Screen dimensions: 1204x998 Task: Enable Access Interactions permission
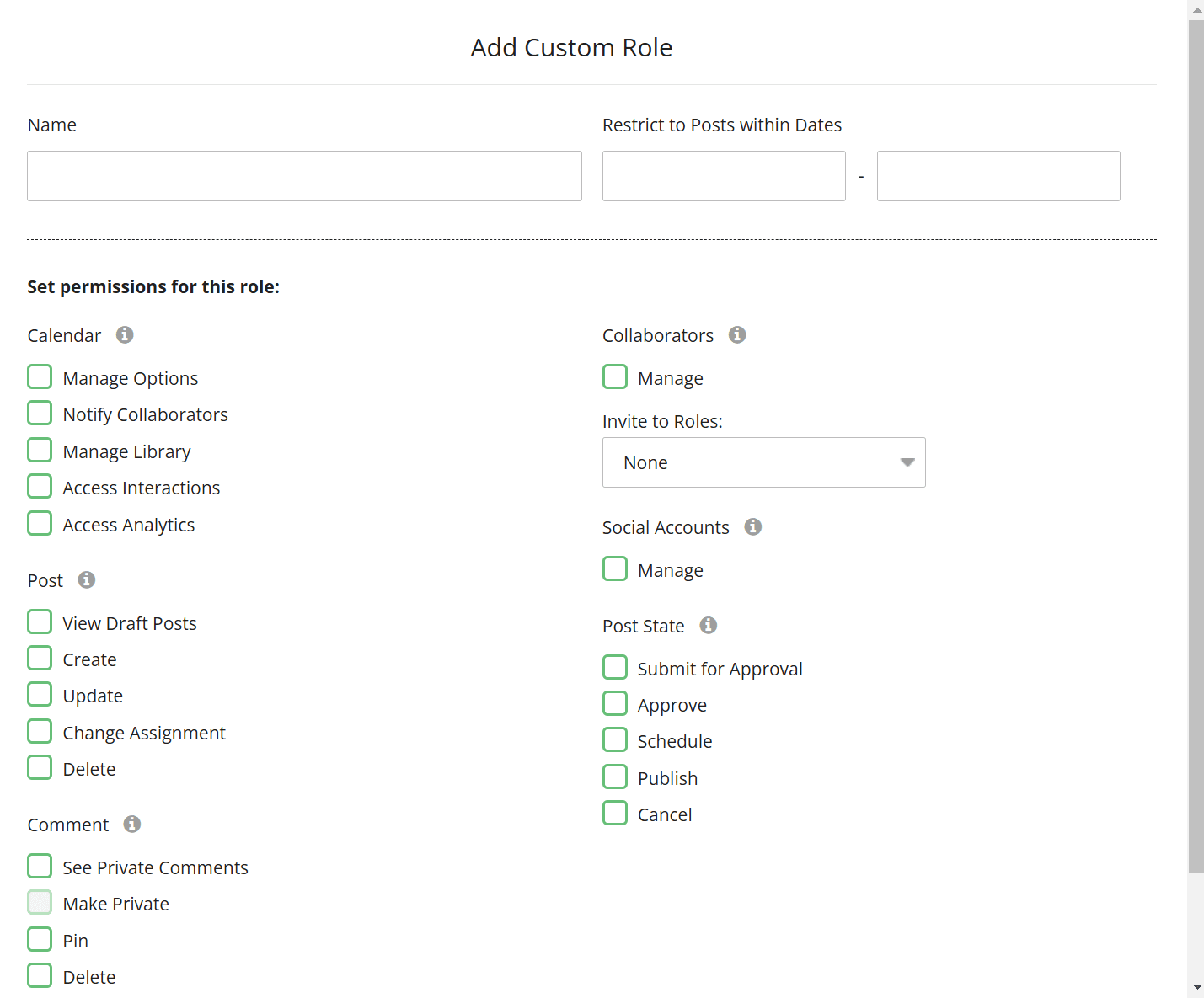(x=40, y=486)
